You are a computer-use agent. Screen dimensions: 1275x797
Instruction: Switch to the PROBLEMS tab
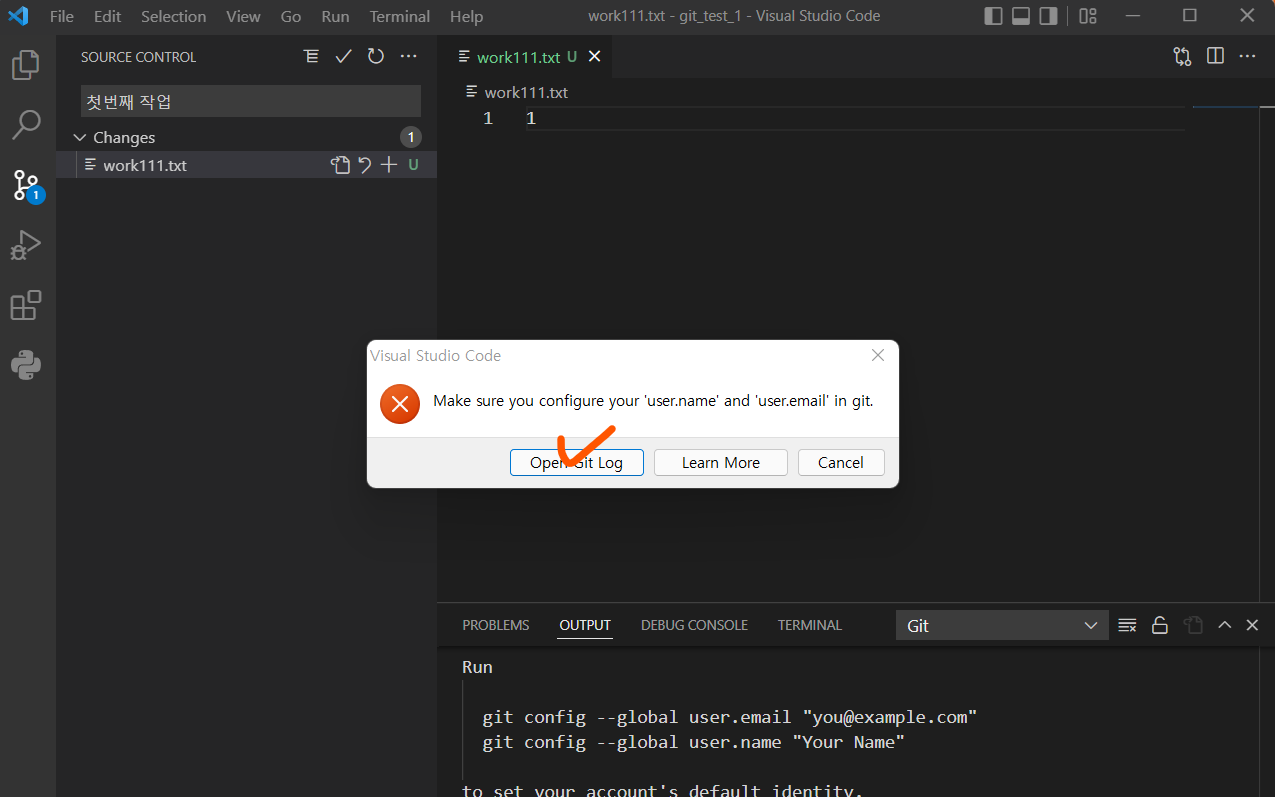(496, 625)
